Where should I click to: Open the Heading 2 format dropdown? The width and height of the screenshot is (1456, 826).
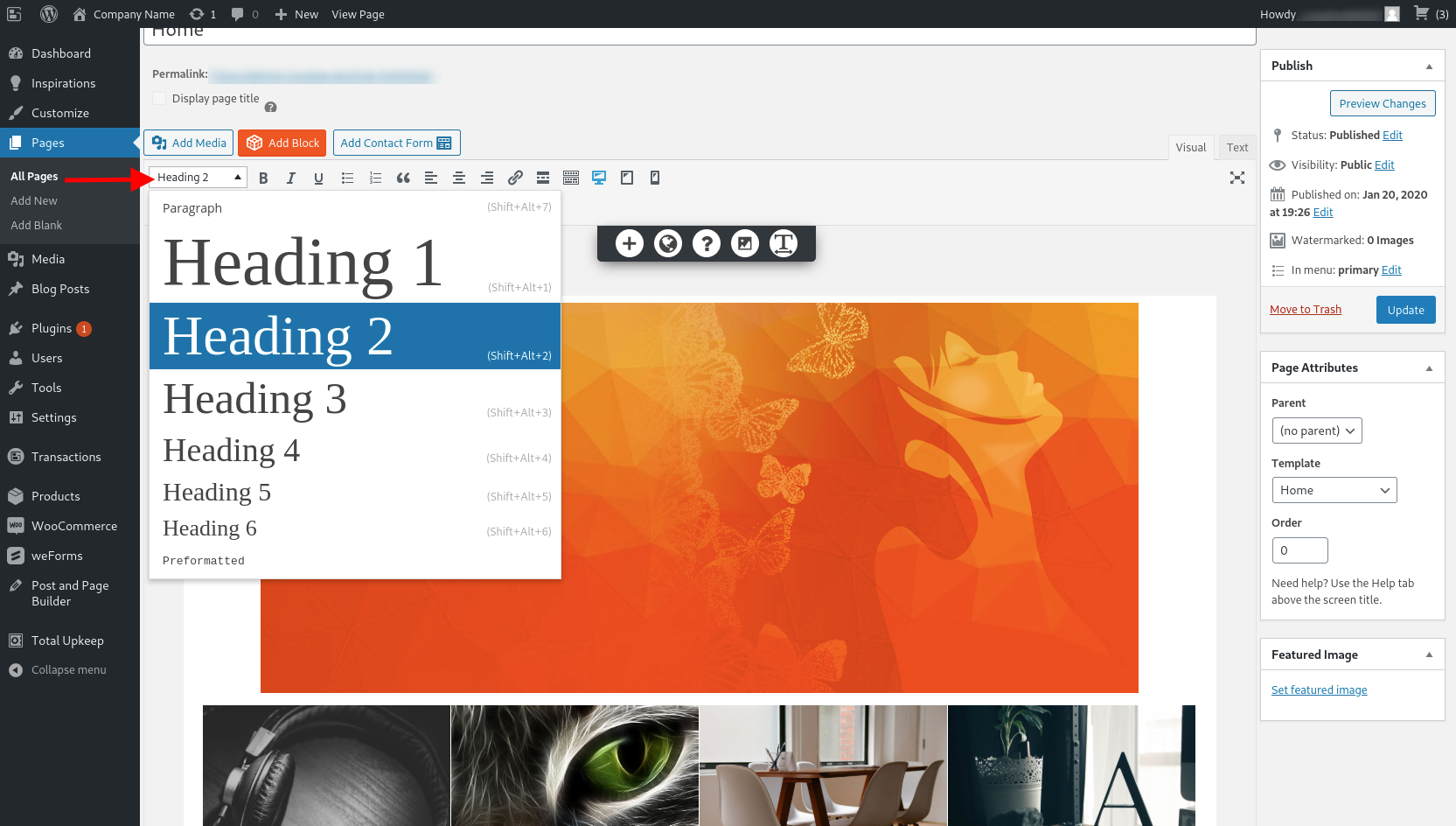(x=198, y=178)
